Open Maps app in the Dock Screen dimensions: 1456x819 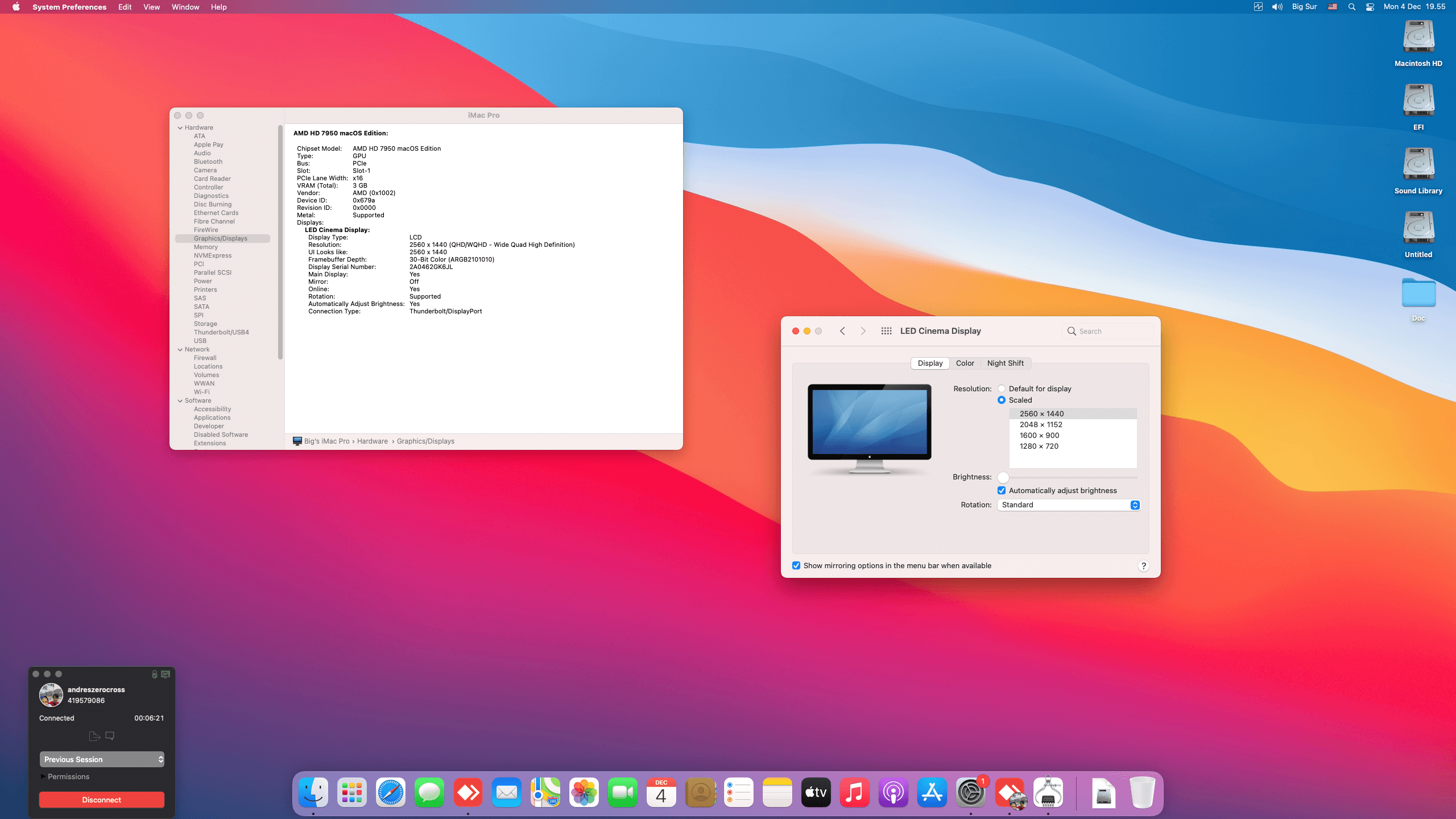[545, 792]
